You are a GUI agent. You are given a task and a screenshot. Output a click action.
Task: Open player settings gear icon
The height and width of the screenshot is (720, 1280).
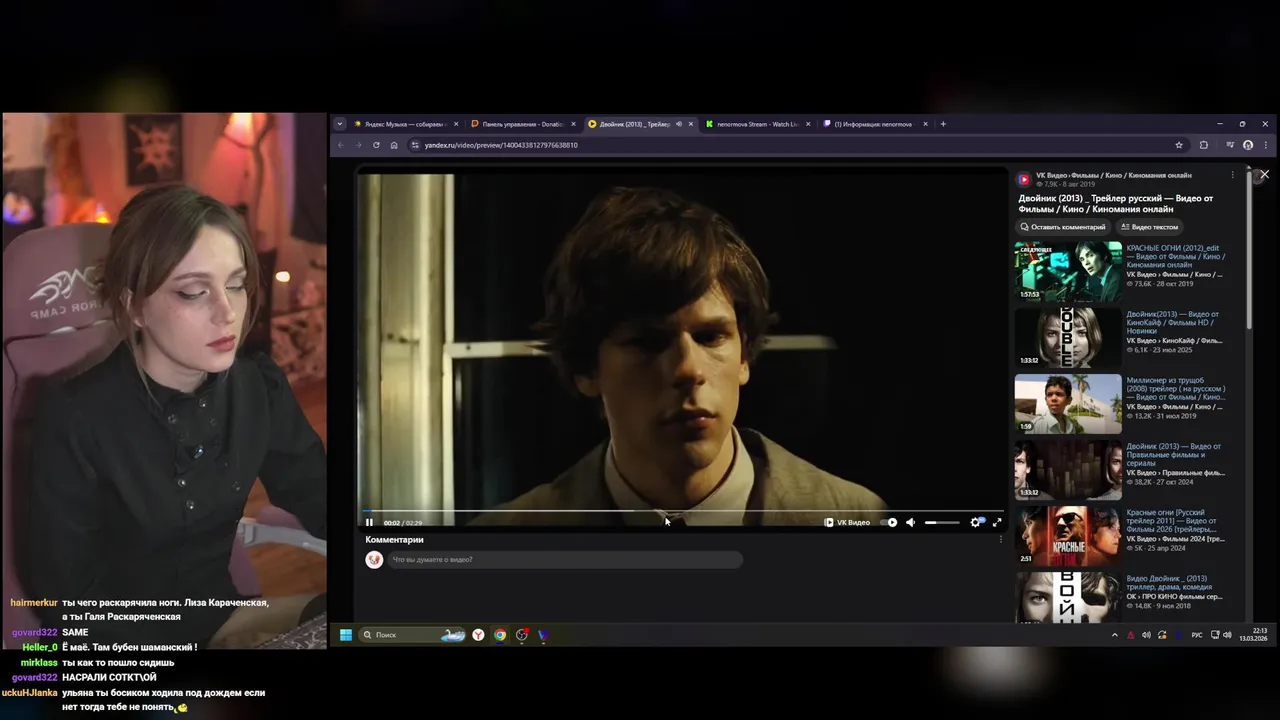tap(976, 522)
